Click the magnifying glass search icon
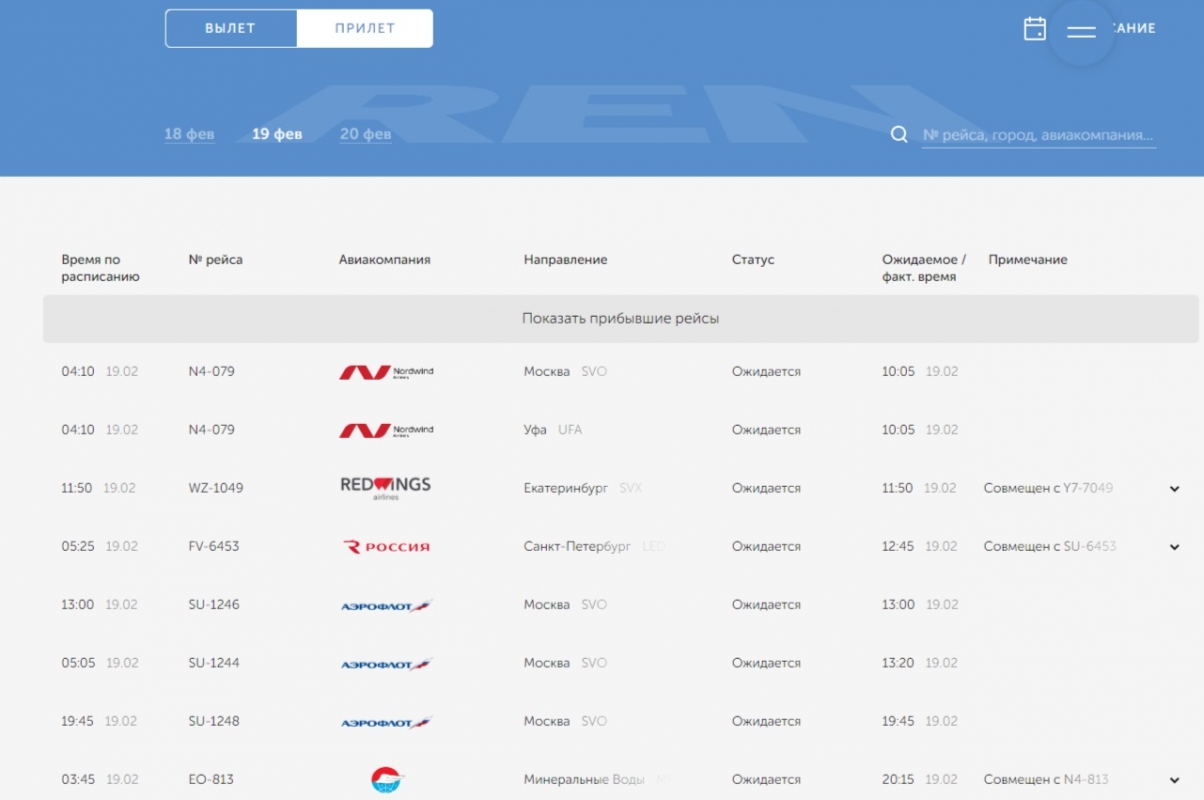Screen dimensions: 1204x800 pos(899,135)
